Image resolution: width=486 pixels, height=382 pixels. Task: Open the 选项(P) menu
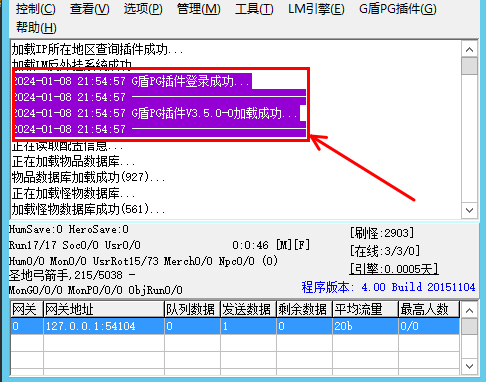tap(143, 9)
